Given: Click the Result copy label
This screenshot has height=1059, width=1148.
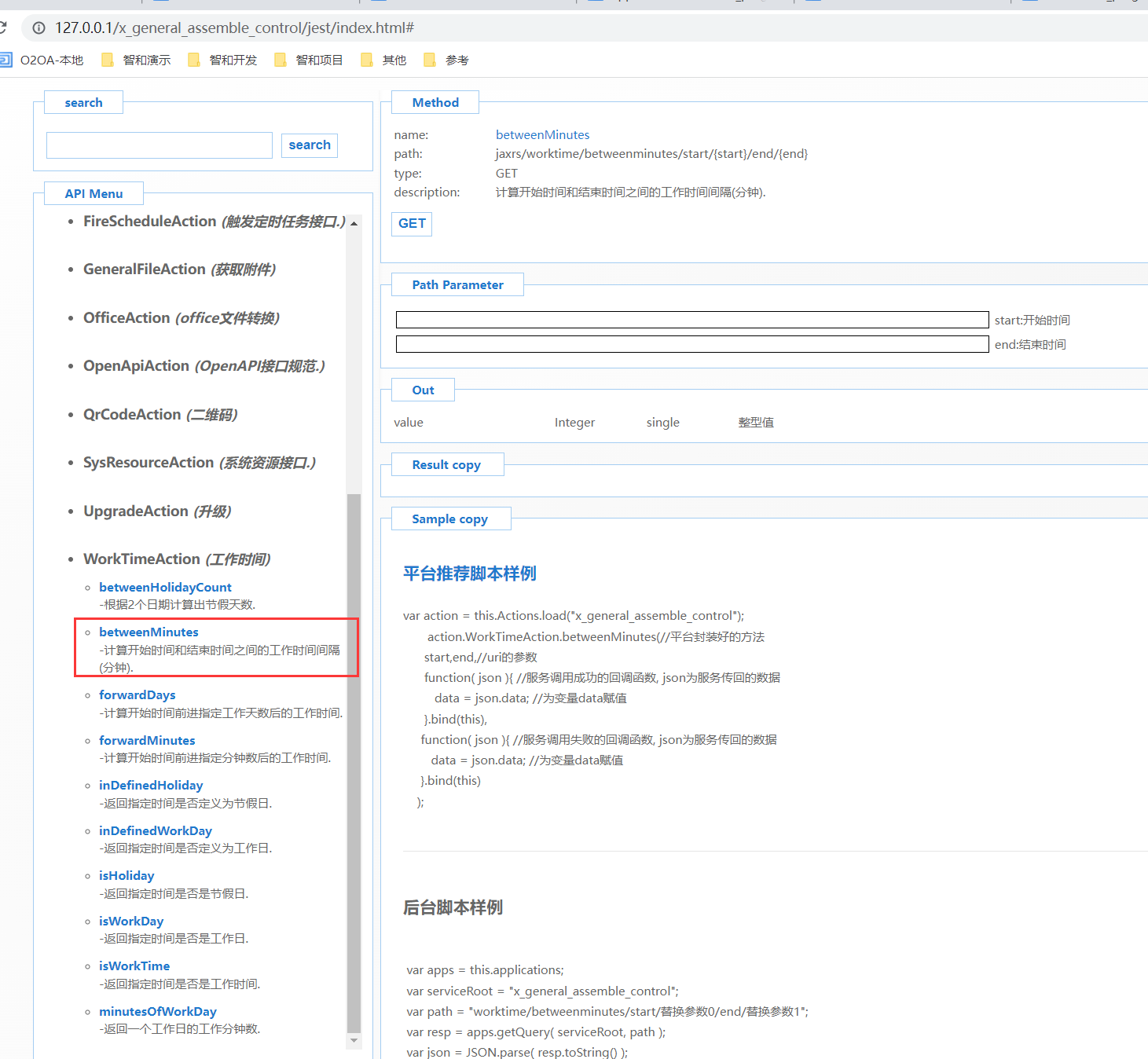Looking at the screenshot, I should click(447, 464).
